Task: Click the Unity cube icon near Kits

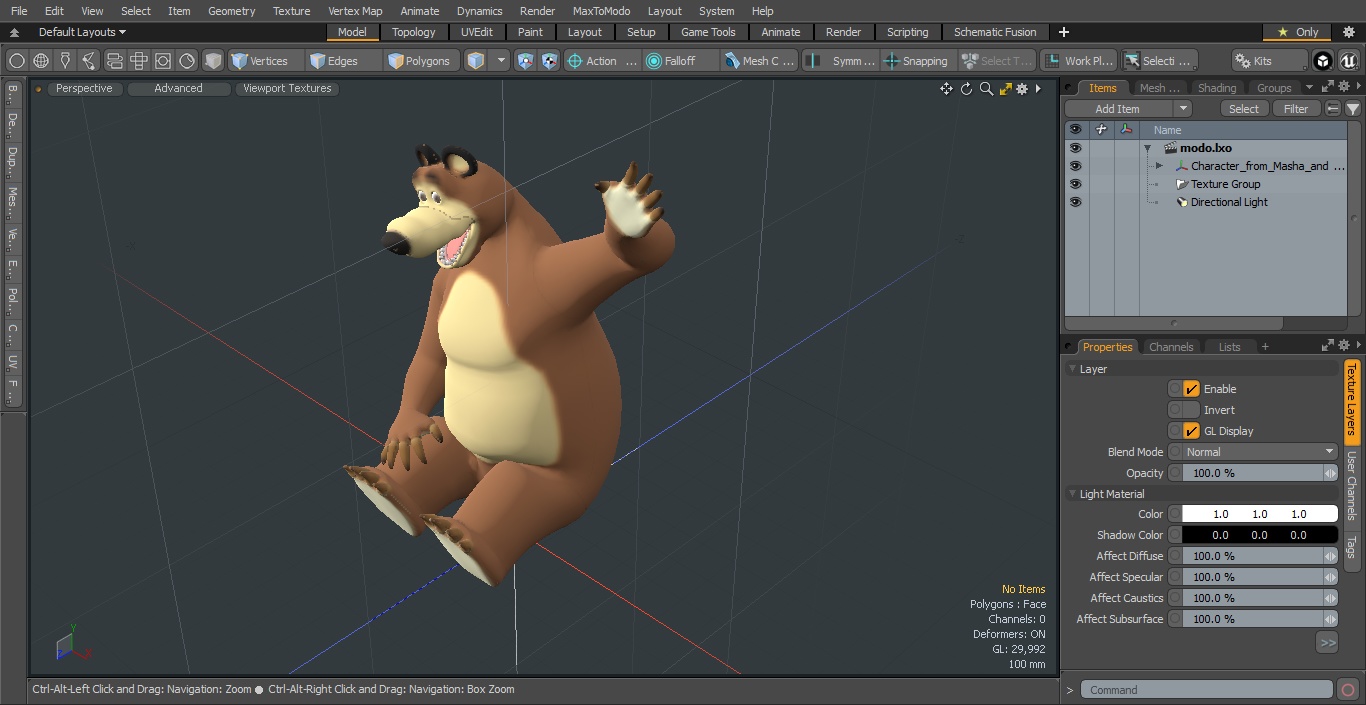Action: point(1323,61)
